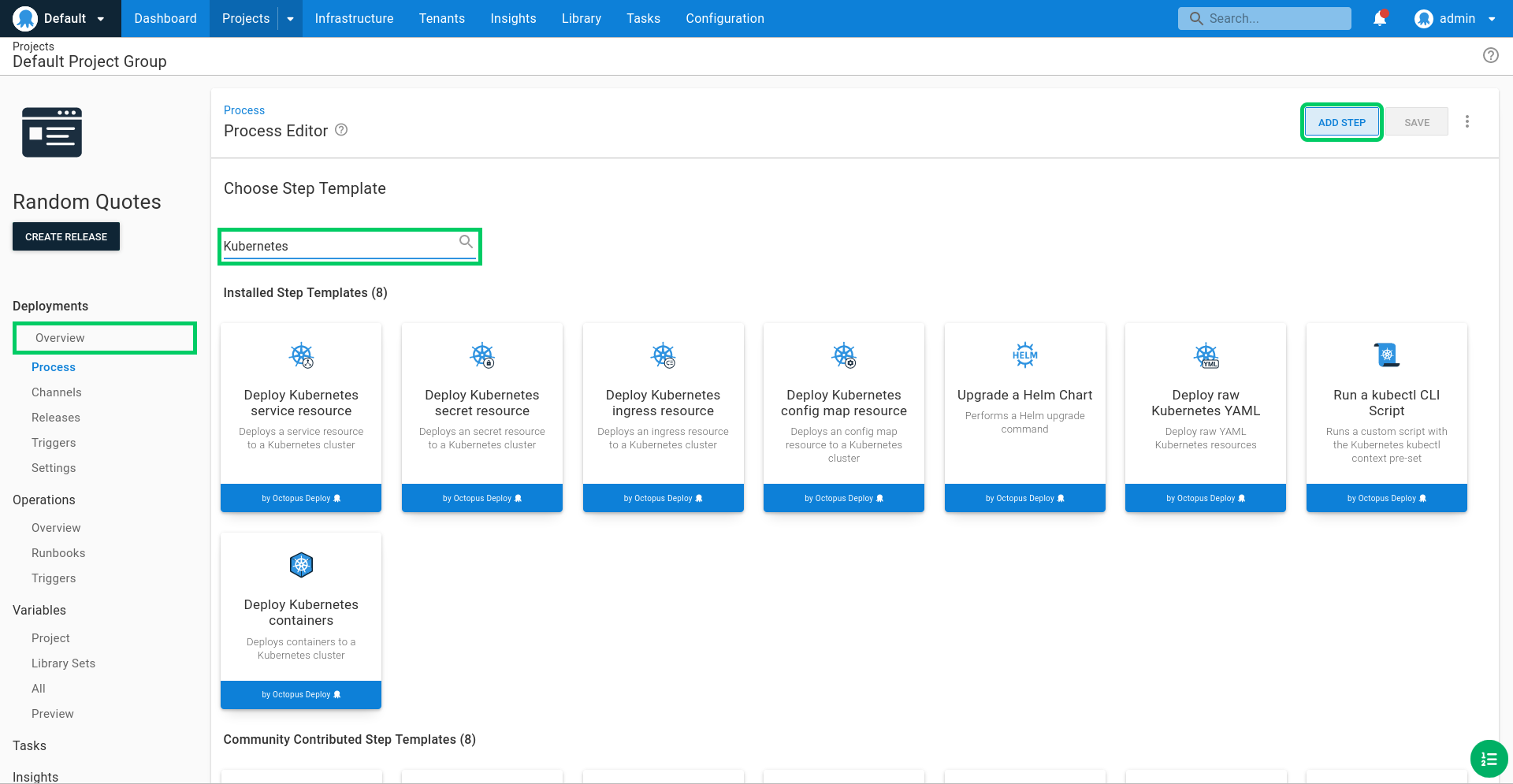Open the Library menu
This screenshot has height=784, width=1513.
[x=582, y=18]
